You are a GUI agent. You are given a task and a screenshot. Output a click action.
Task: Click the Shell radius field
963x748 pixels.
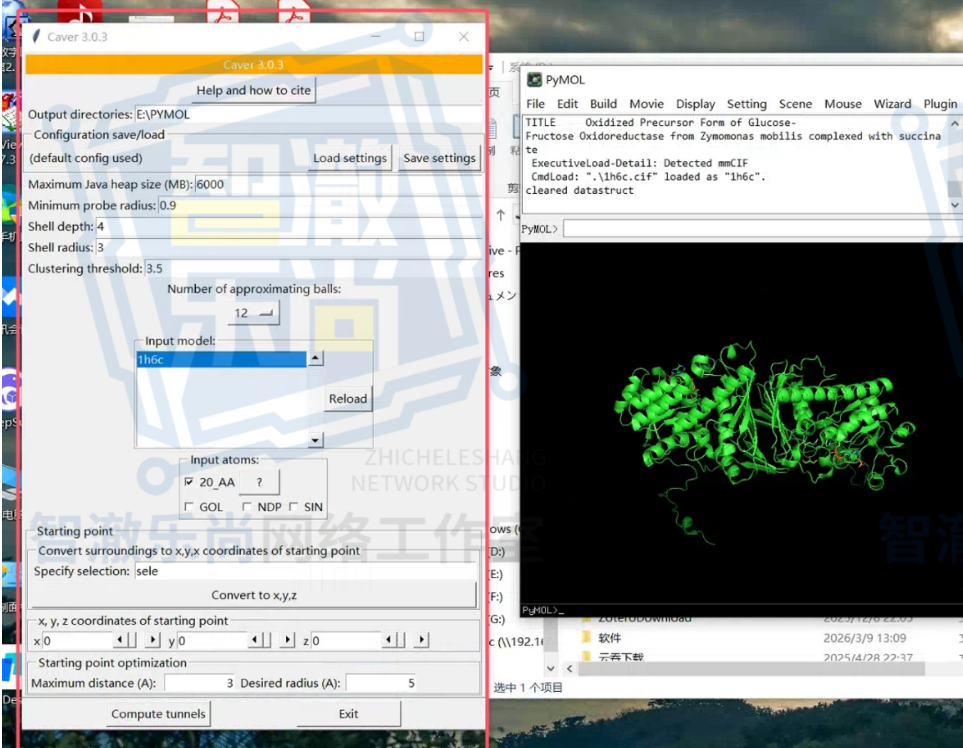[x=289, y=247]
